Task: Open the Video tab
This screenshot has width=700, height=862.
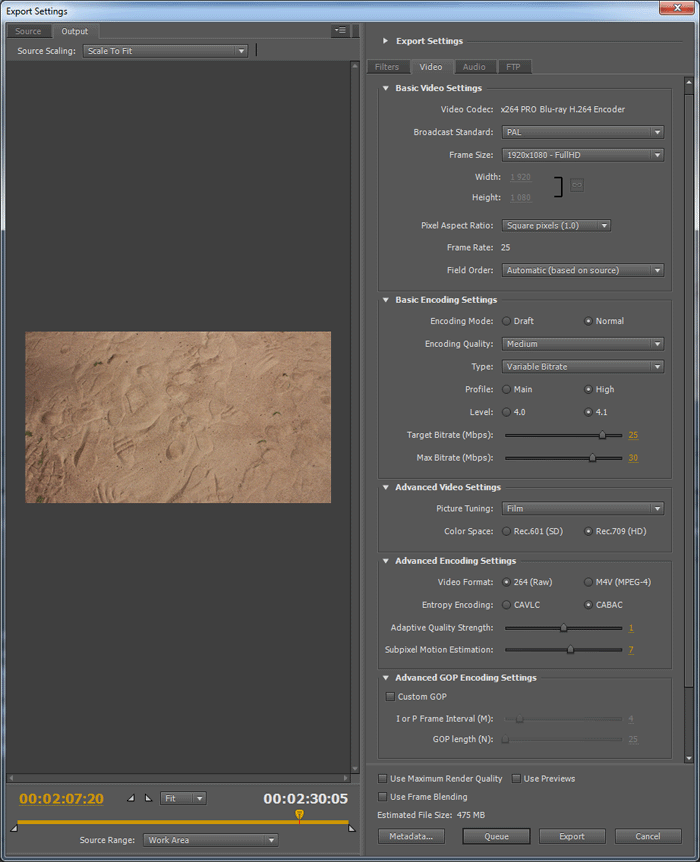Action: pos(431,67)
